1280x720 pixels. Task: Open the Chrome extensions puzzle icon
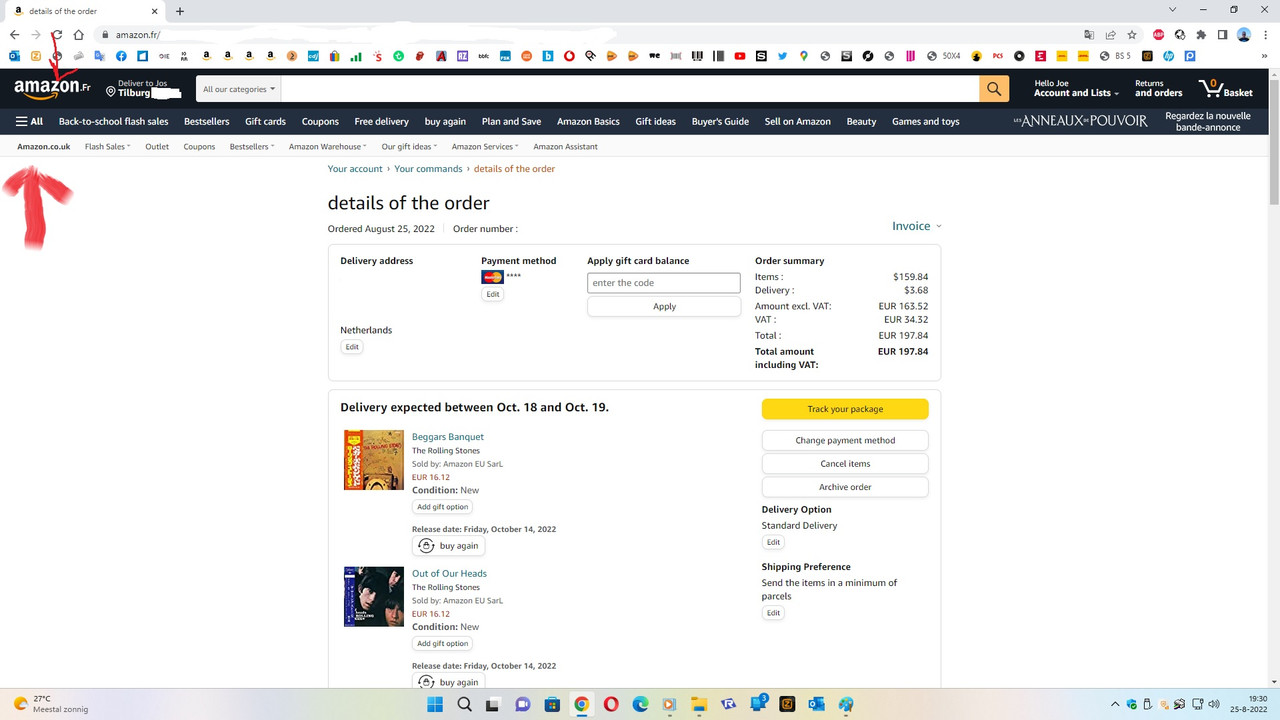tap(1201, 35)
